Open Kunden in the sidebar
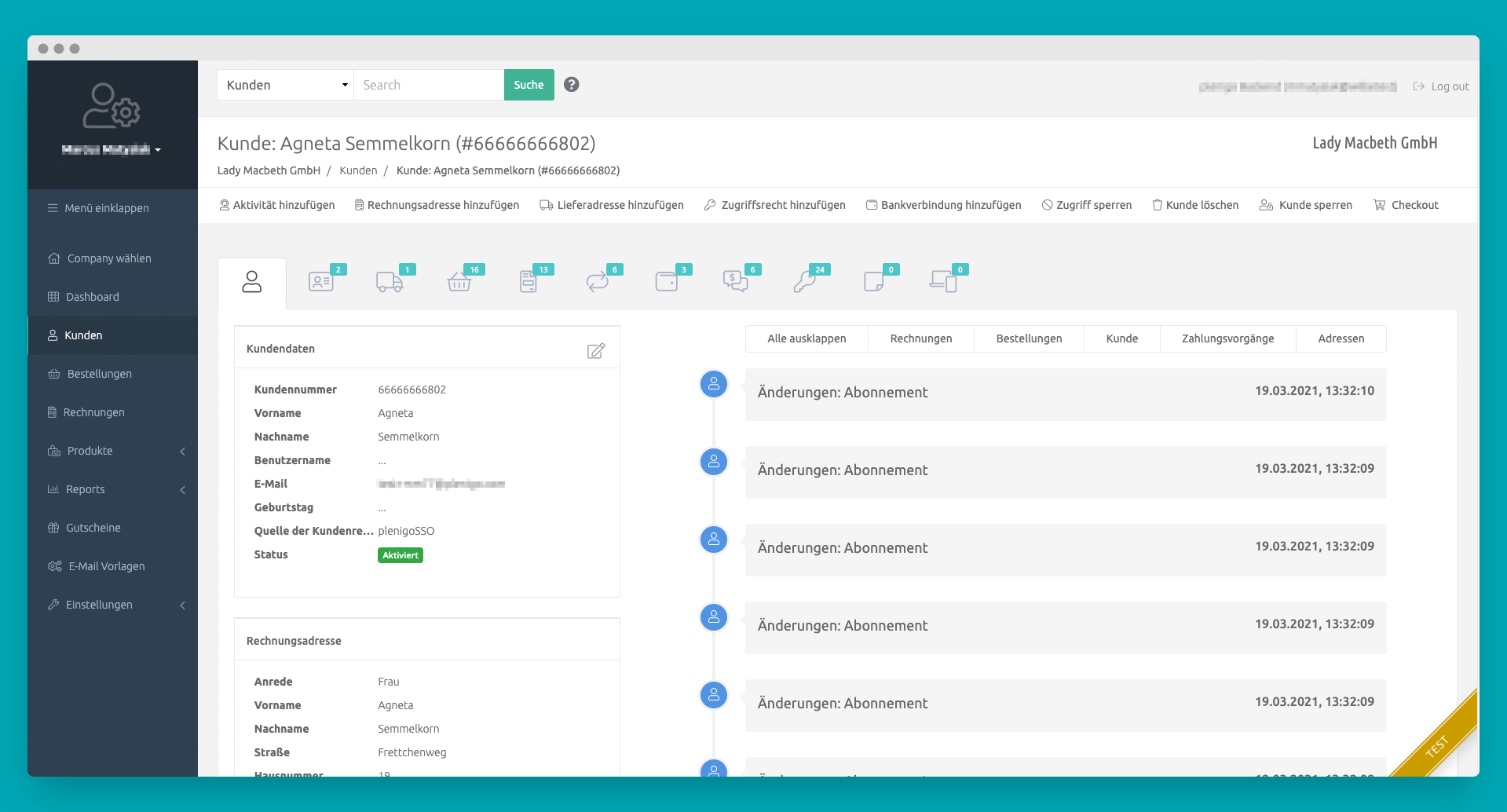1507x812 pixels. 112,335
